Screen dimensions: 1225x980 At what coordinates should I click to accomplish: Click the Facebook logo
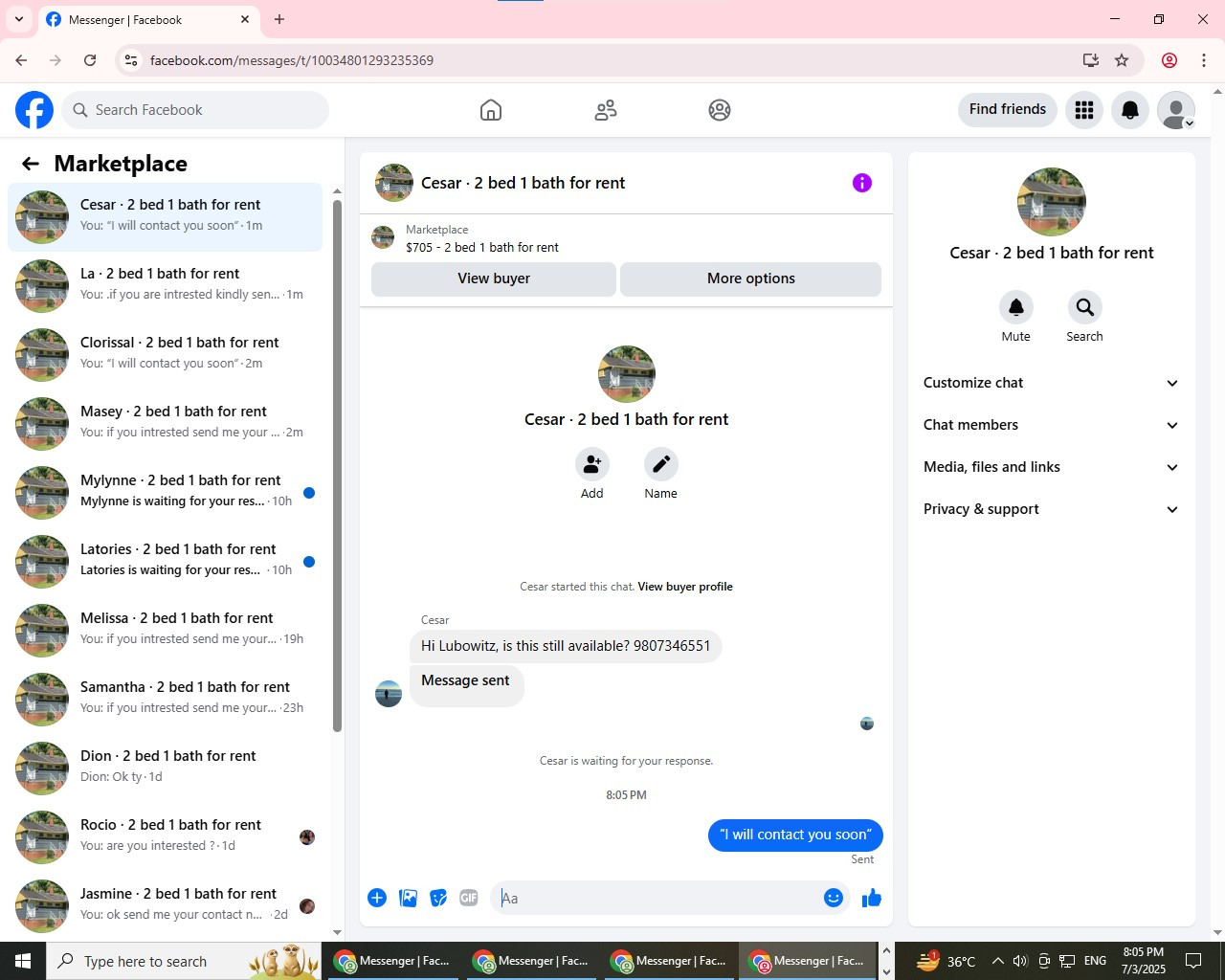coord(34,110)
